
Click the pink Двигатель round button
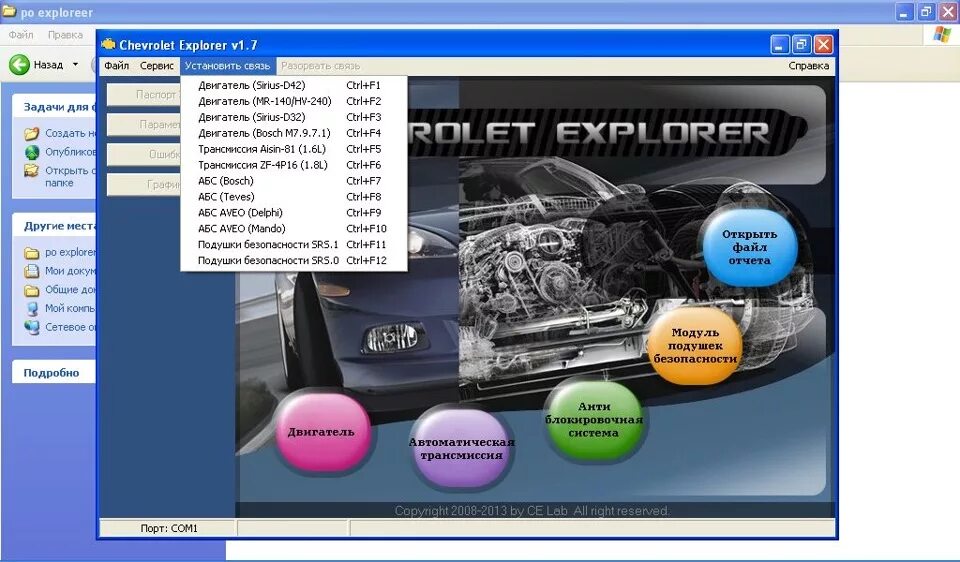pos(322,432)
